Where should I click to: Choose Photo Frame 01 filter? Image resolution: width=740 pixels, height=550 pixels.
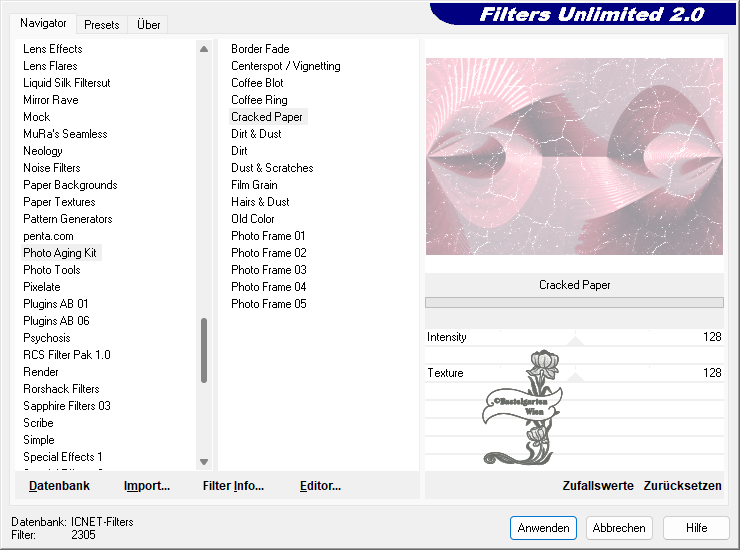[268, 236]
